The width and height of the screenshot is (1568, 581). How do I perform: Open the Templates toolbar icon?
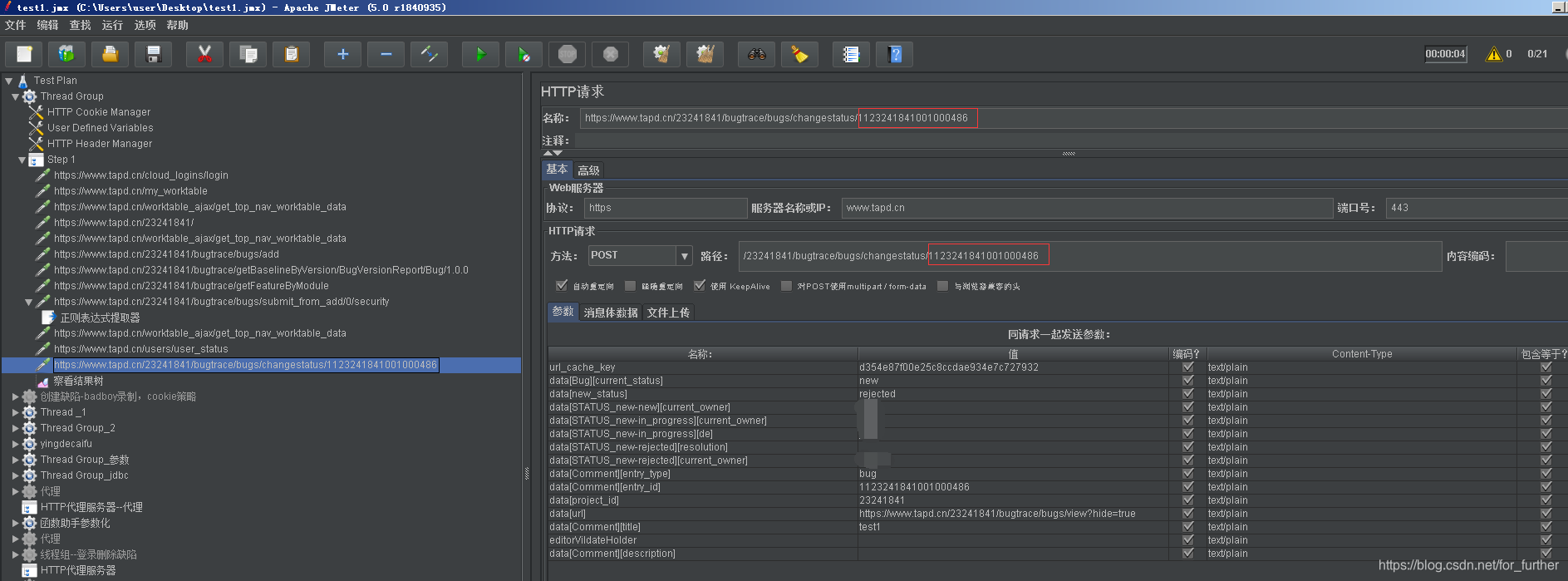point(66,55)
